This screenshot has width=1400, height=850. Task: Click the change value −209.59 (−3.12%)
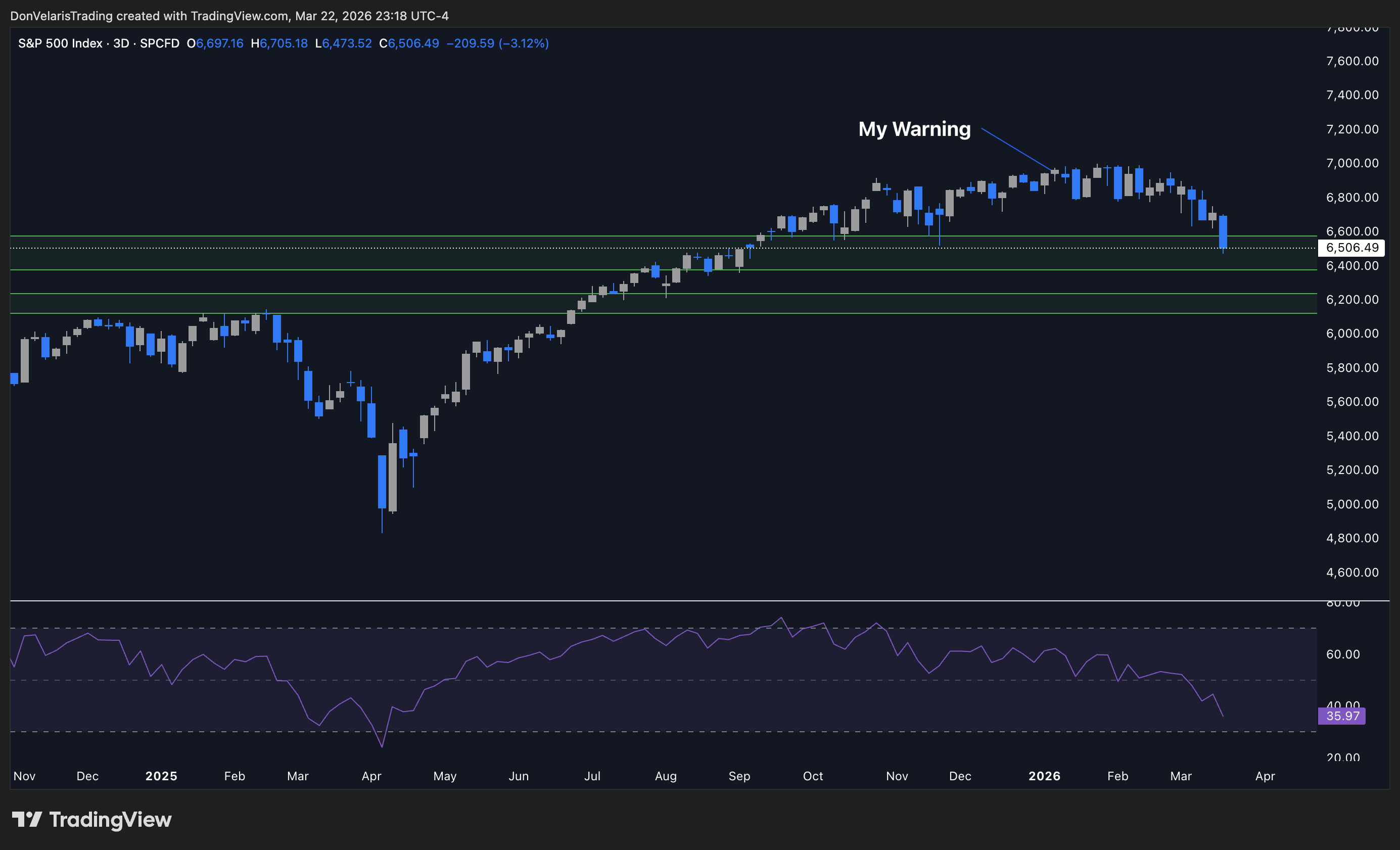[497, 43]
